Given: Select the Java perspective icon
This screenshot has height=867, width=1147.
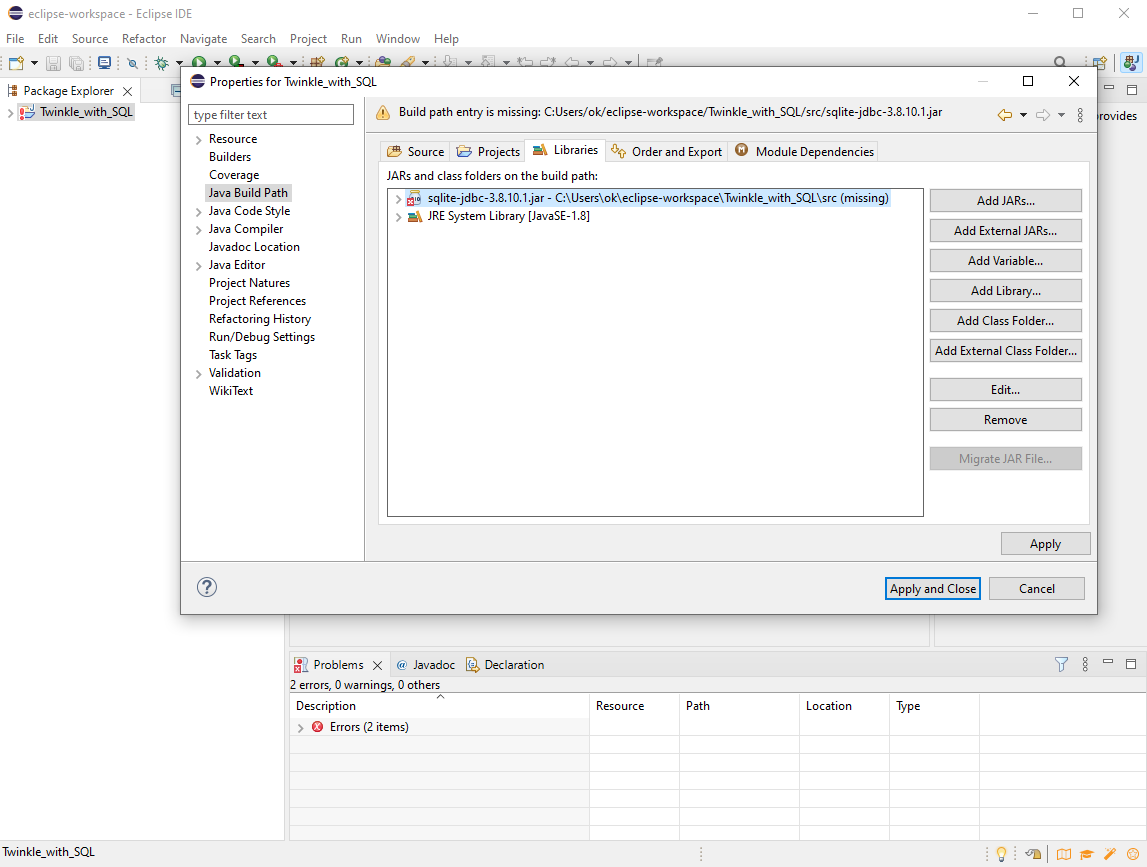Looking at the screenshot, I should [1131, 63].
